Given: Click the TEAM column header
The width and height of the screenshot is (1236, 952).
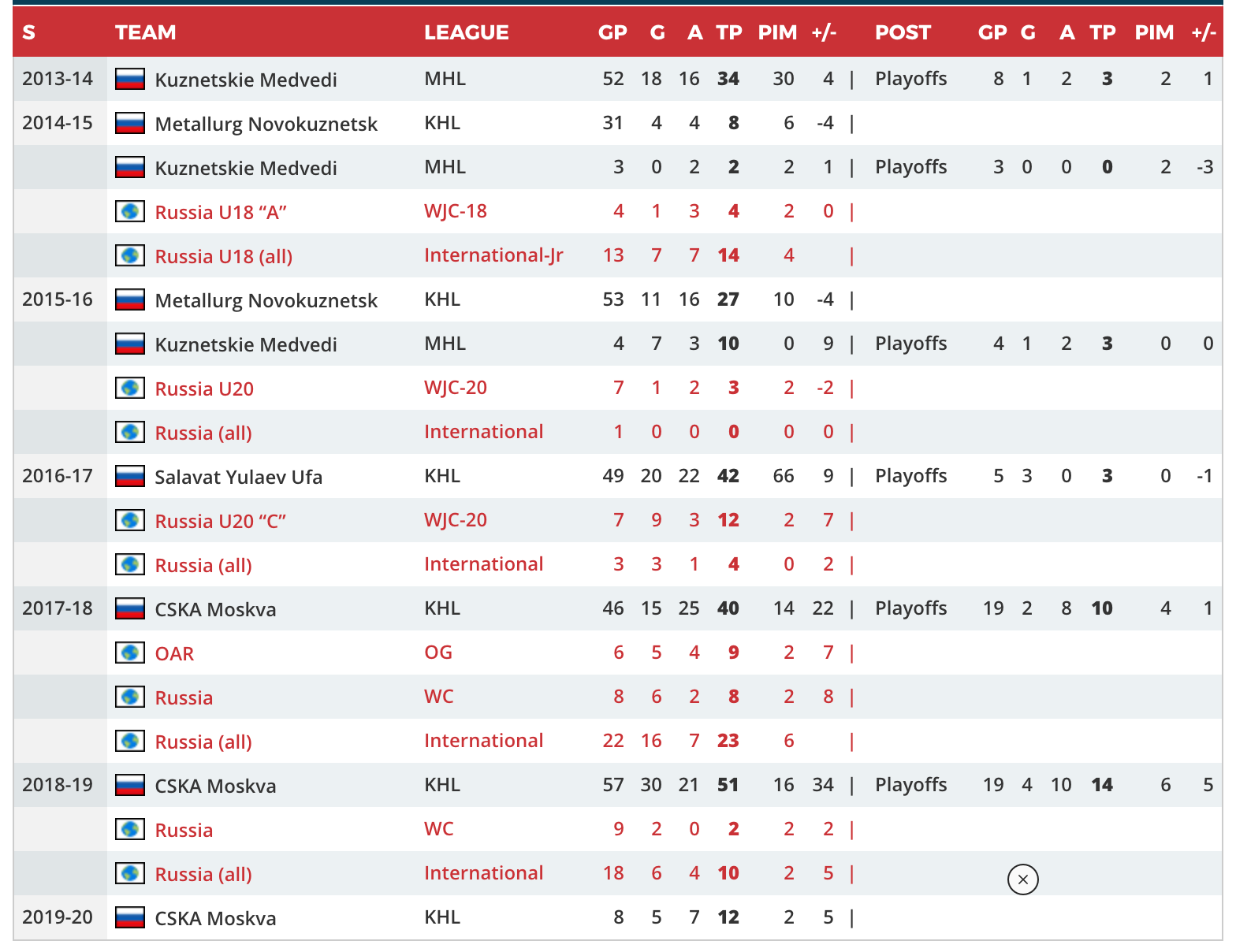Looking at the screenshot, I should coord(146,32).
